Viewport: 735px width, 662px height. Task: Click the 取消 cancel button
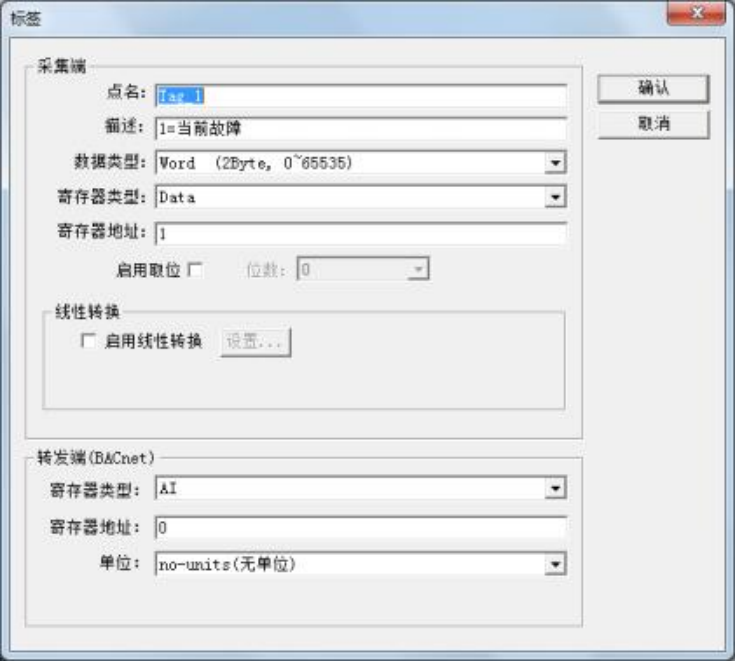pyautogui.click(x=653, y=124)
